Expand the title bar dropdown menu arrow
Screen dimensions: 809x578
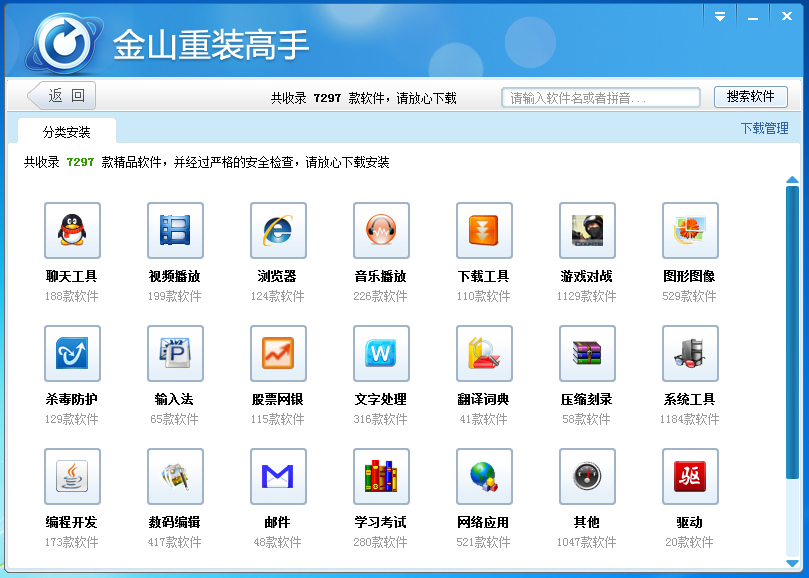(719, 16)
